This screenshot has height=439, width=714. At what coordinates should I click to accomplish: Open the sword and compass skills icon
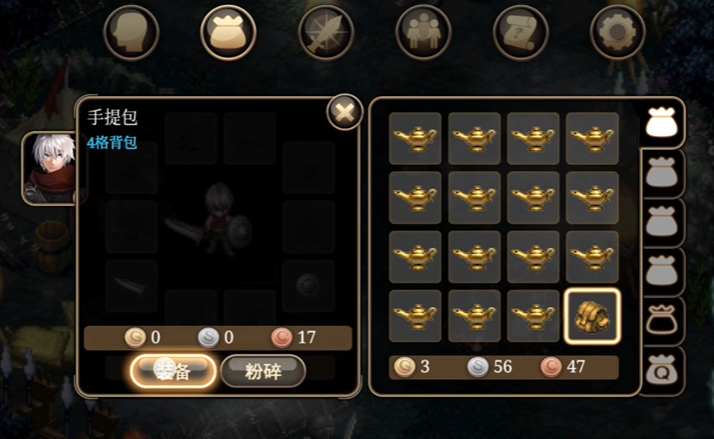point(326,33)
